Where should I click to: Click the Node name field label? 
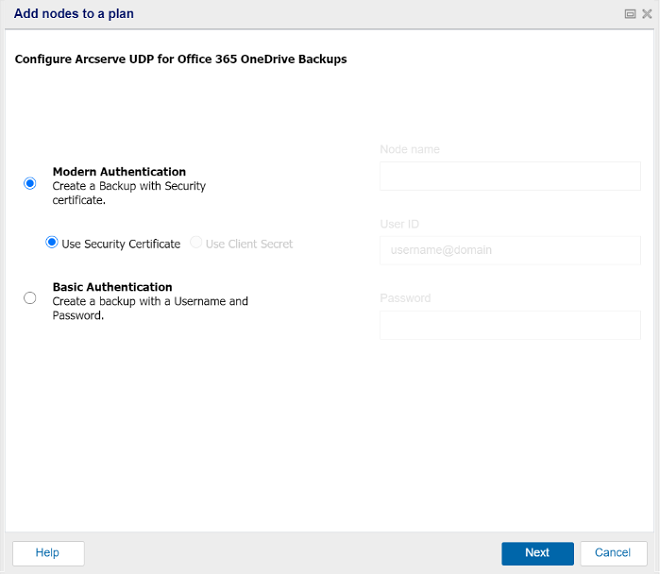point(410,149)
